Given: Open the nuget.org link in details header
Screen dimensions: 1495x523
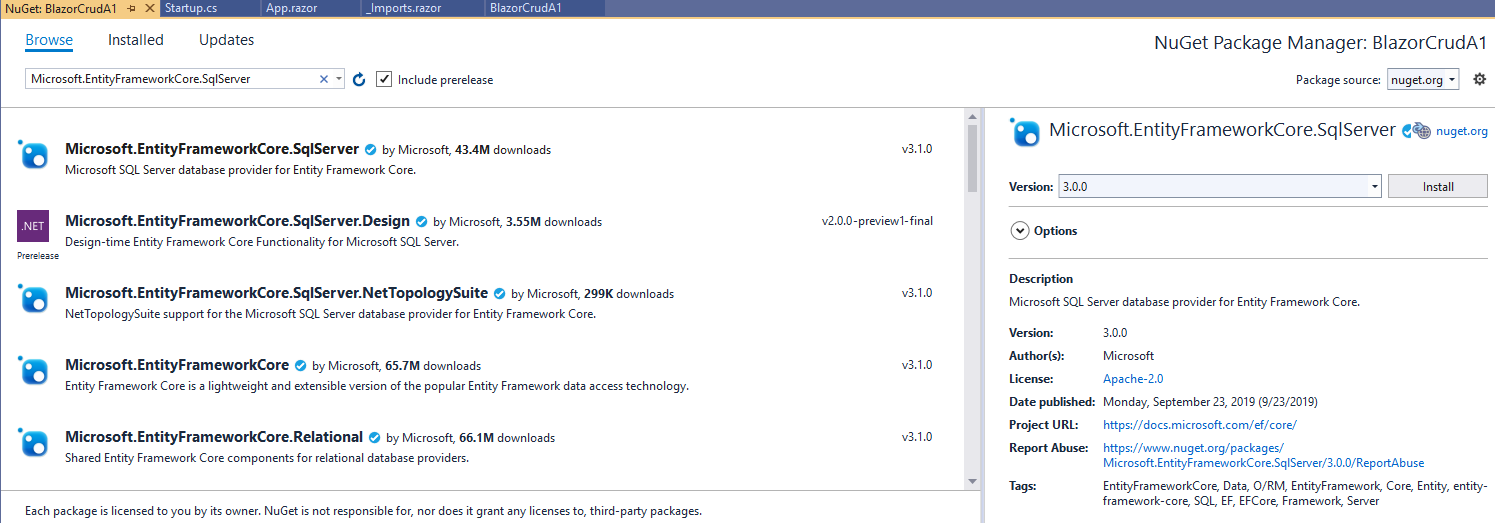Looking at the screenshot, I should 1462,131.
